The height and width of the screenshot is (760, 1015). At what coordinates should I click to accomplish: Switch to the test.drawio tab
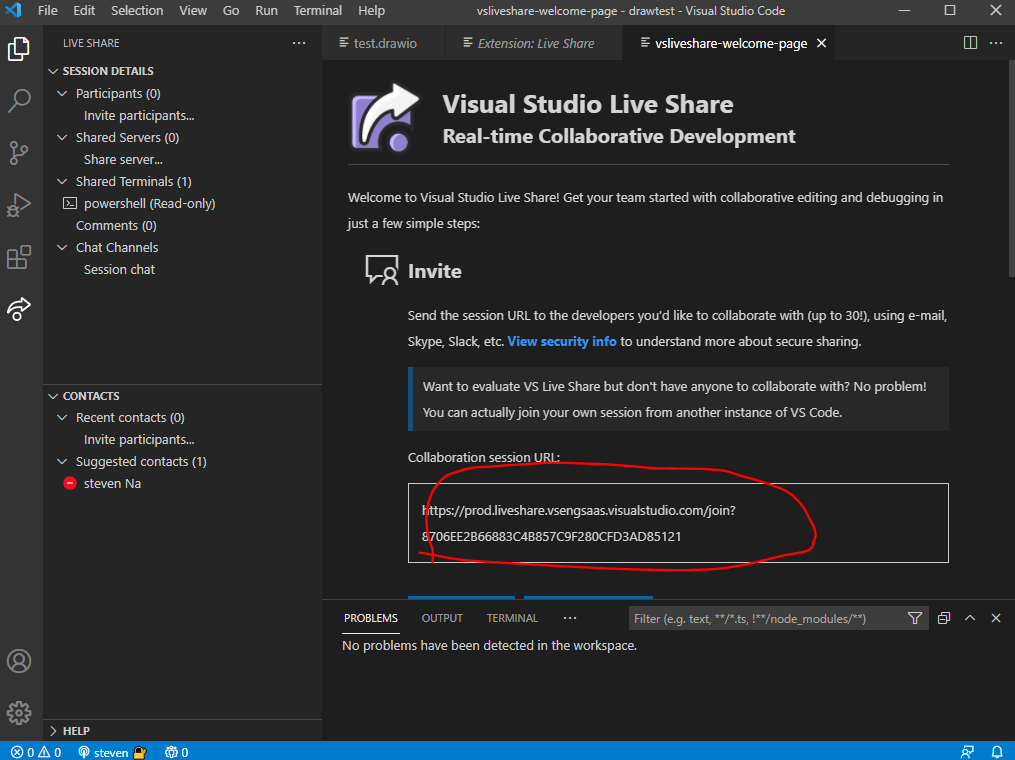click(383, 43)
